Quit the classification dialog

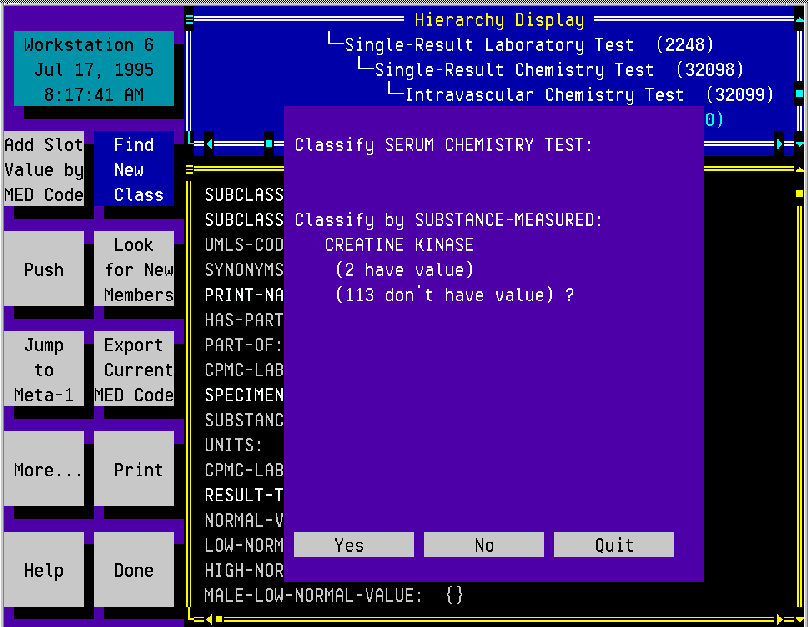pos(614,545)
